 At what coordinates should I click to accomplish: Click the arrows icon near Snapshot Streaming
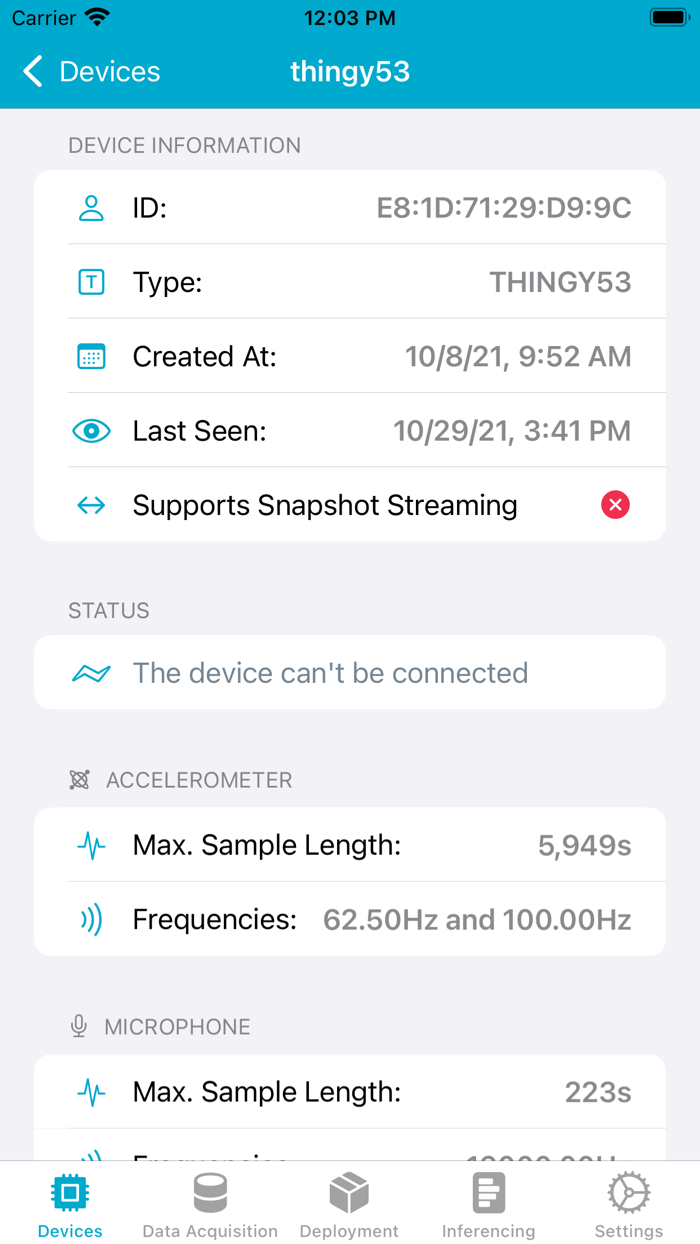pos(91,505)
